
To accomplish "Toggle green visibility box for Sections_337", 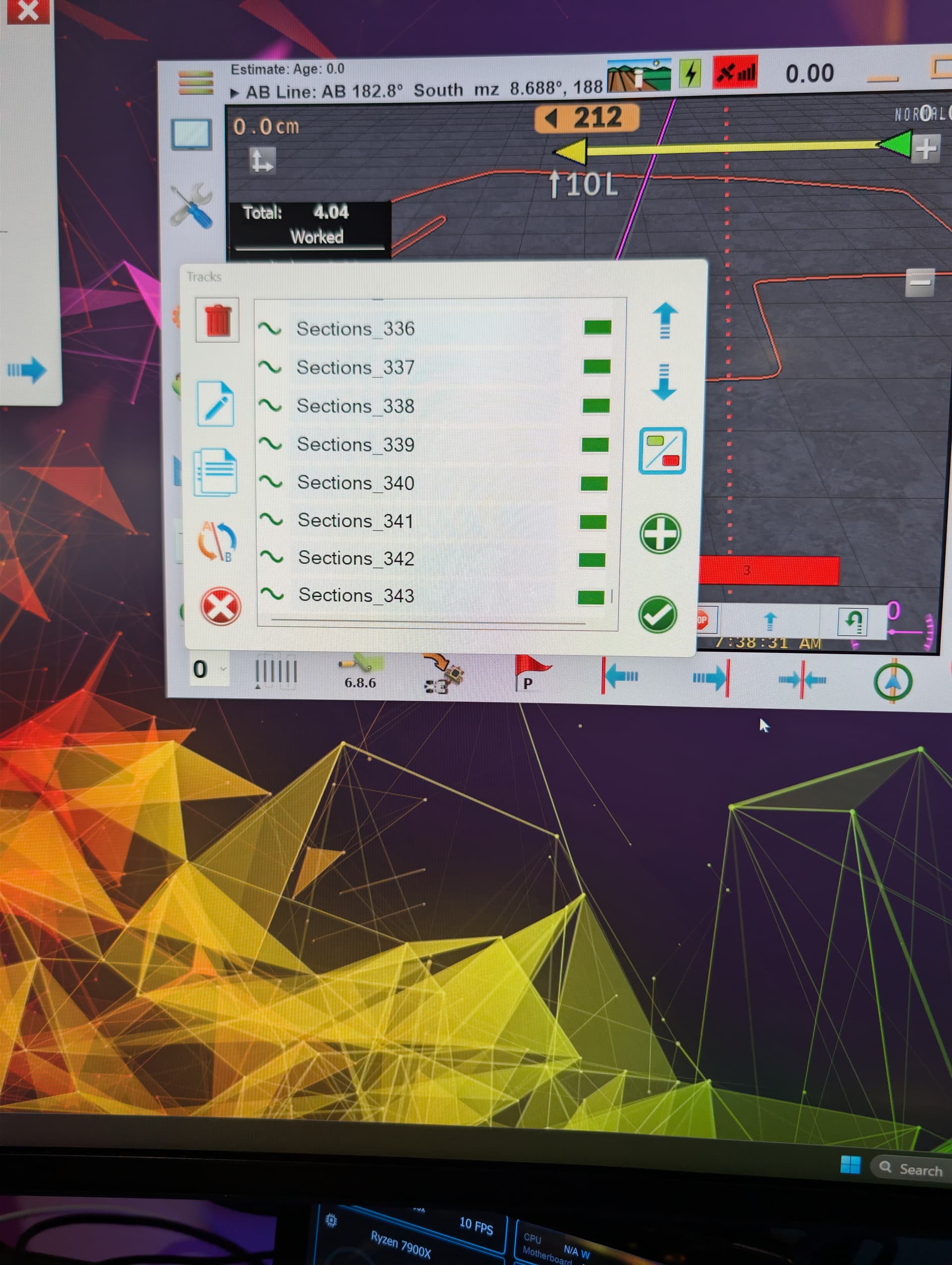I will [597, 367].
